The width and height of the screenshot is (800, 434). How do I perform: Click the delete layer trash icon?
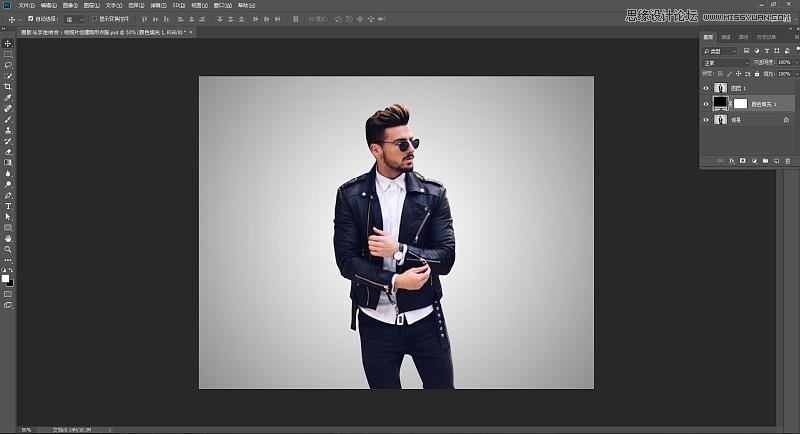coord(787,160)
